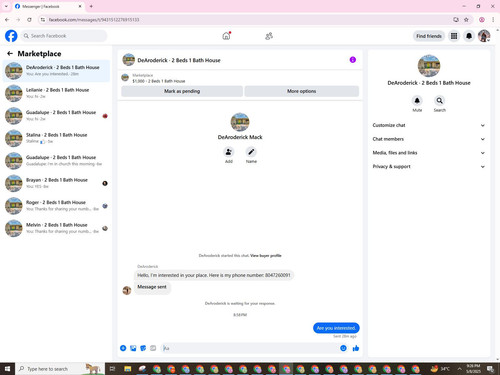Click the message text input box
Viewport: 500px width, 375px height.
point(249,348)
